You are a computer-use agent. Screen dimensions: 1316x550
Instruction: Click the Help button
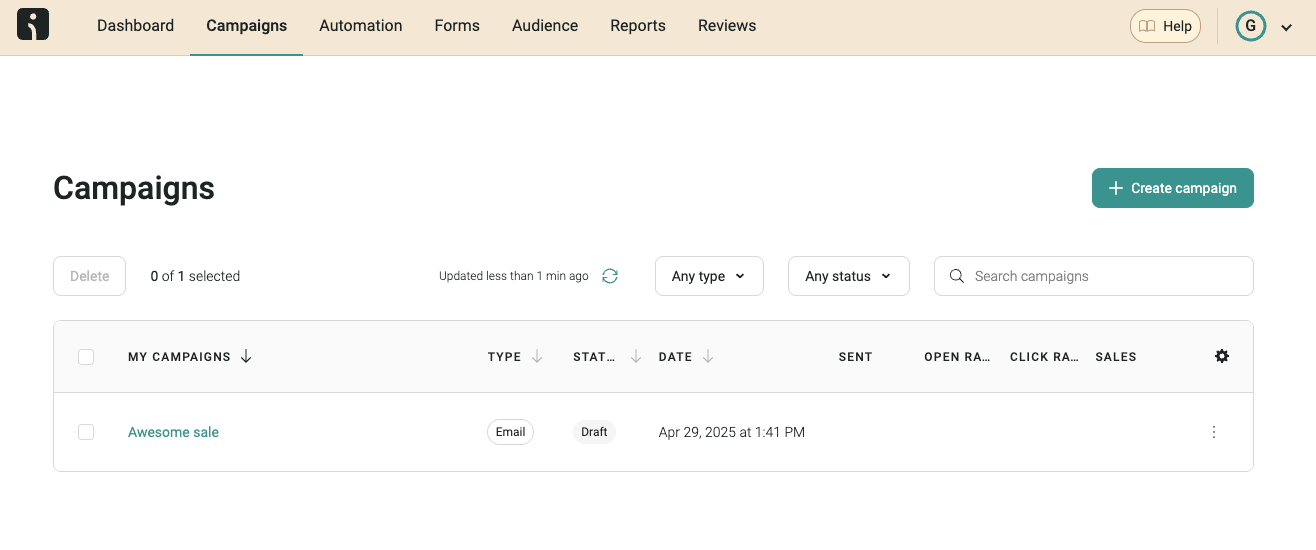click(x=1165, y=26)
